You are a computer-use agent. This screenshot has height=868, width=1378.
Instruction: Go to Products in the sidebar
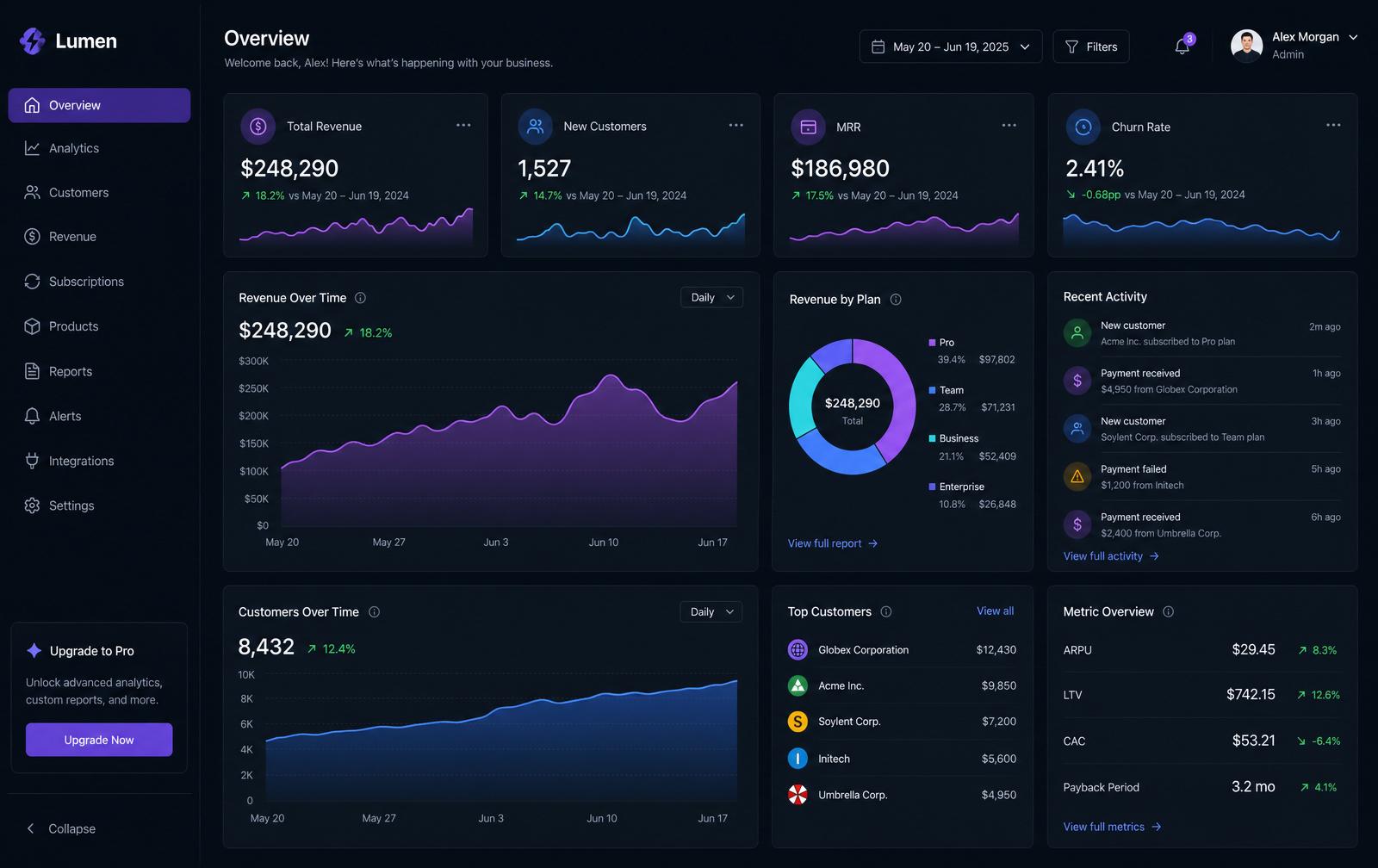pyautogui.click(x=99, y=326)
